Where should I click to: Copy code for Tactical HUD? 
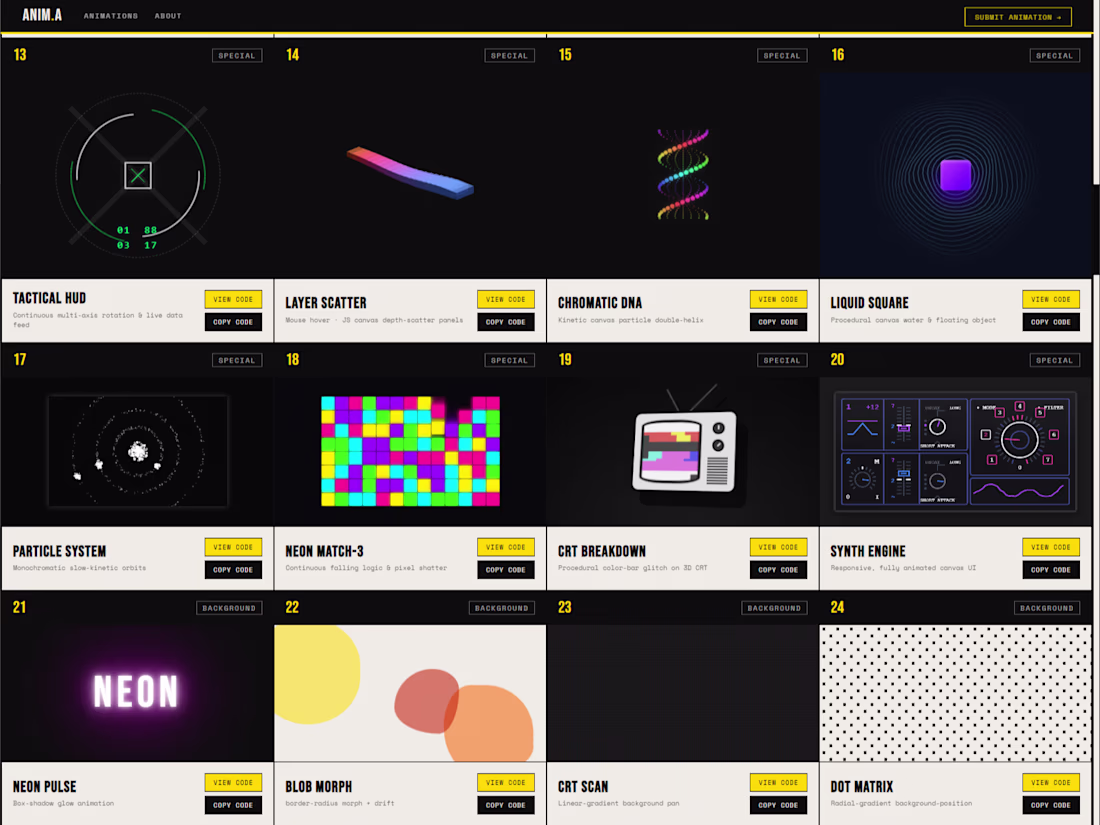(233, 322)
